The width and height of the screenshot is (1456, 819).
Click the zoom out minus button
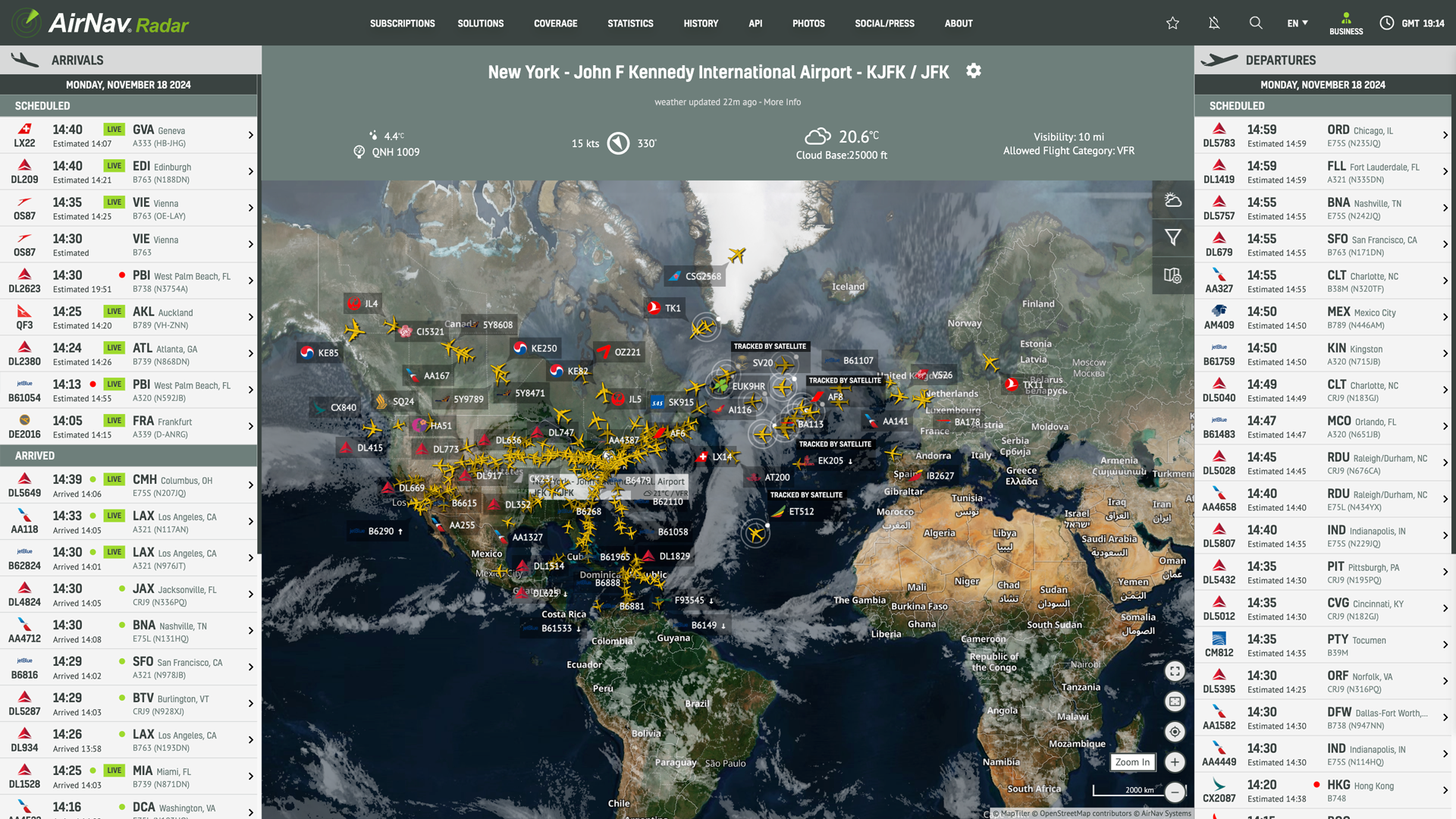1175,792
